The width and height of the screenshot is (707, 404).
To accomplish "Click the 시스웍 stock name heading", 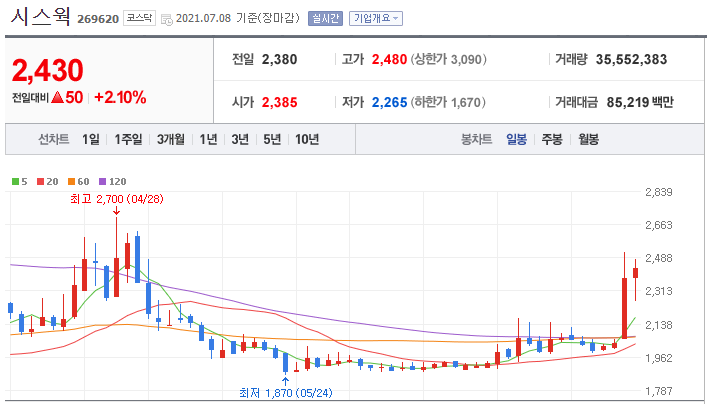I will pos(41,17).
